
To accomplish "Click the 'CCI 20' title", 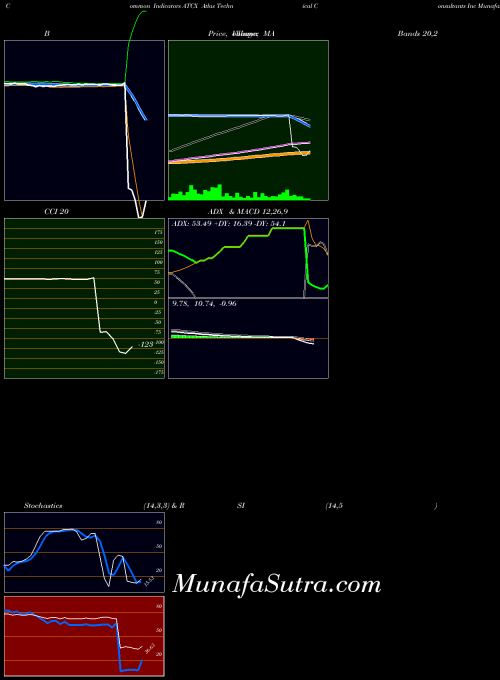I will [56, 212].
